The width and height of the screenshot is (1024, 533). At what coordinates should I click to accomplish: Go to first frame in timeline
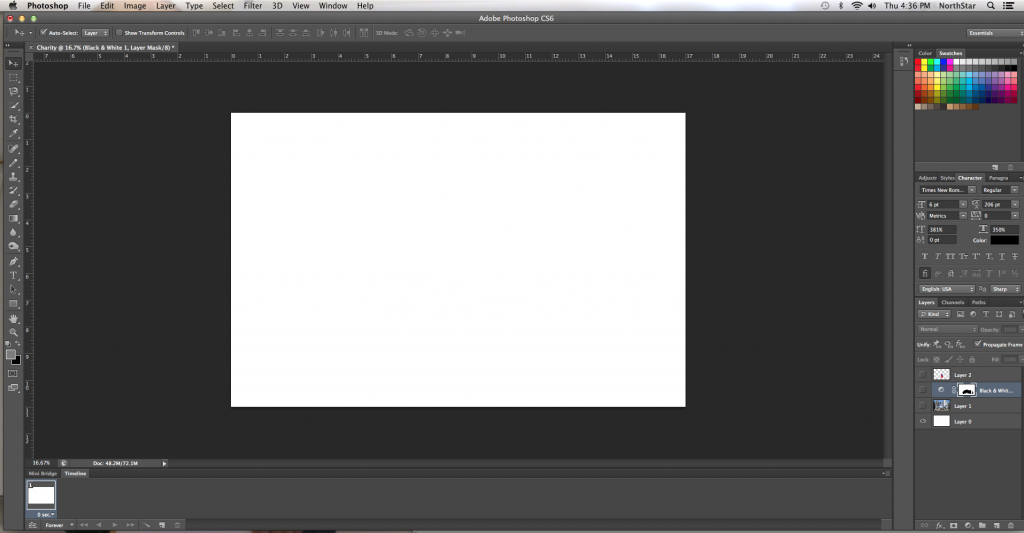pos(84,525)
